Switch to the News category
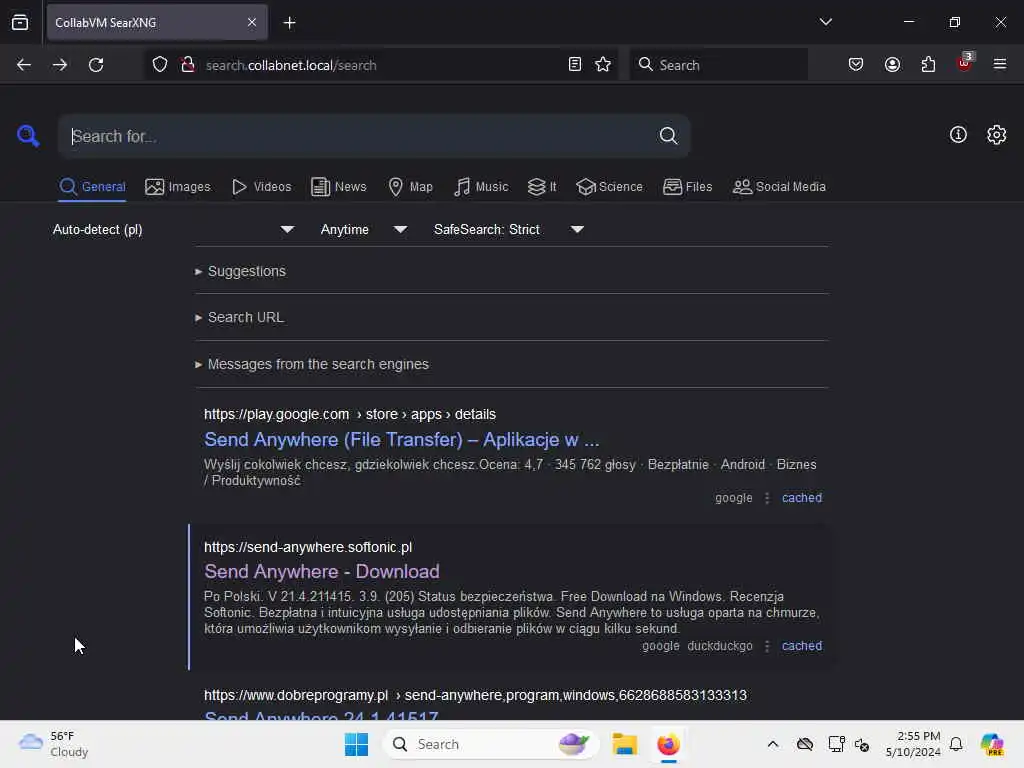 pyautogui.click(x=339, y=187)
